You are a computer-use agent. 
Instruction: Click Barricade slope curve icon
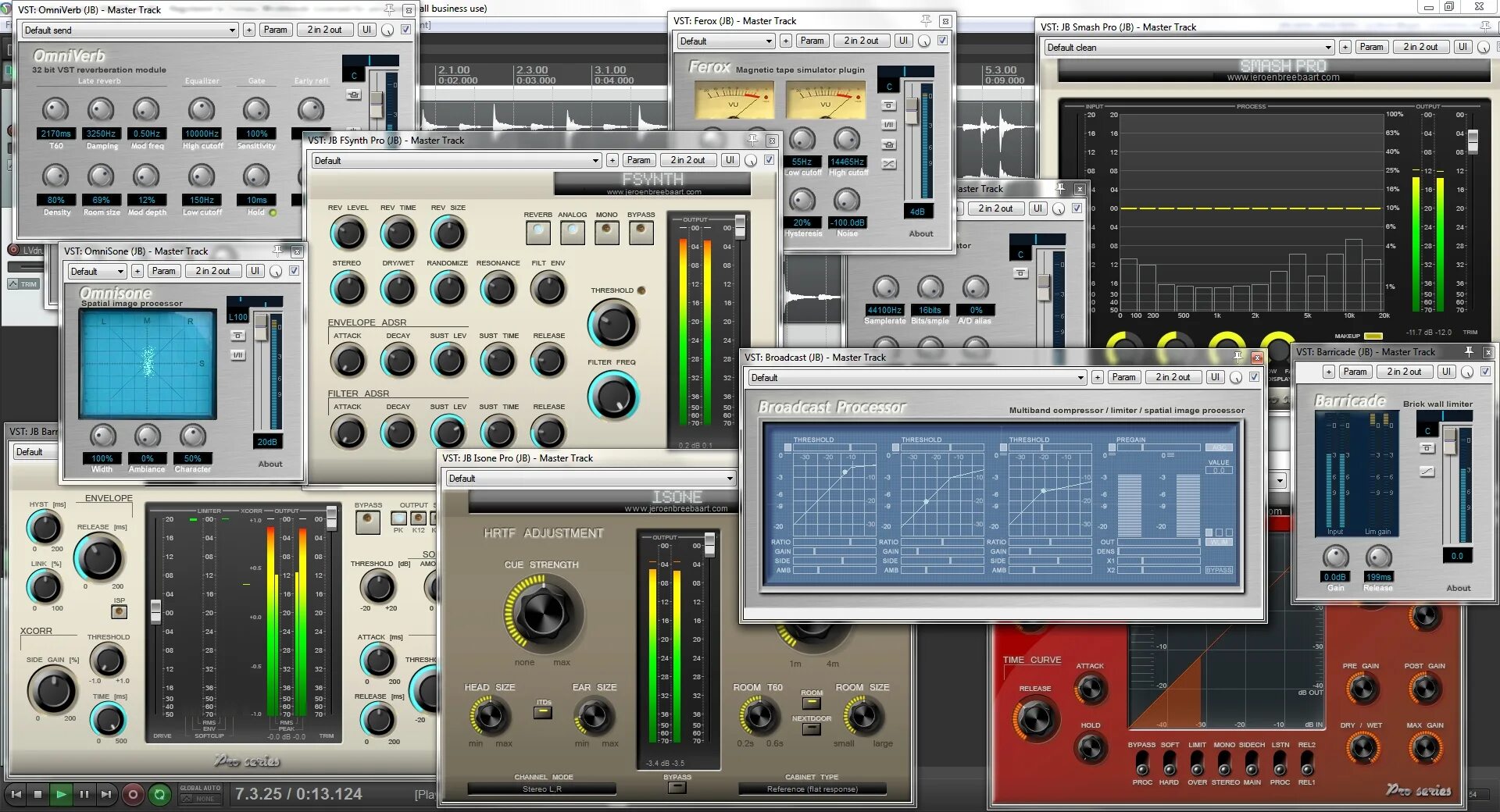1427,471
